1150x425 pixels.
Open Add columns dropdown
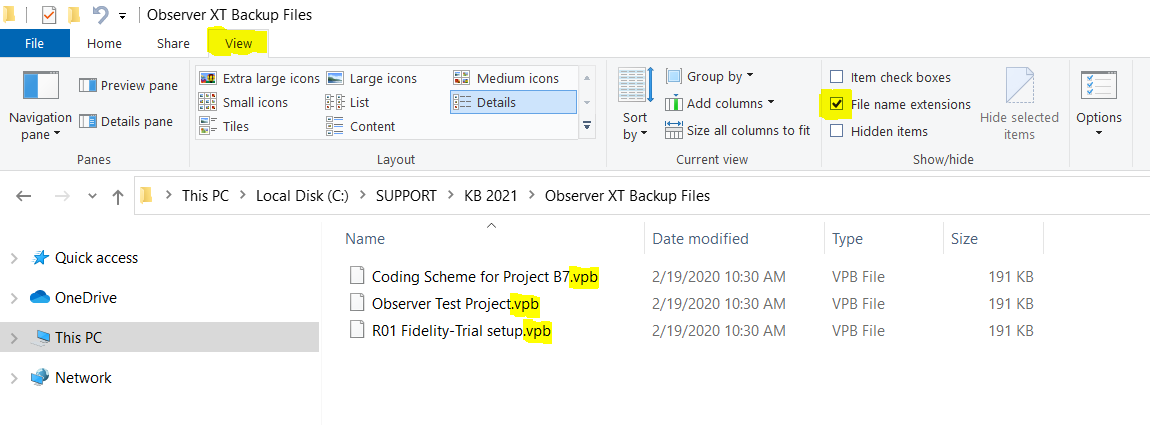(x=719, y=103)
